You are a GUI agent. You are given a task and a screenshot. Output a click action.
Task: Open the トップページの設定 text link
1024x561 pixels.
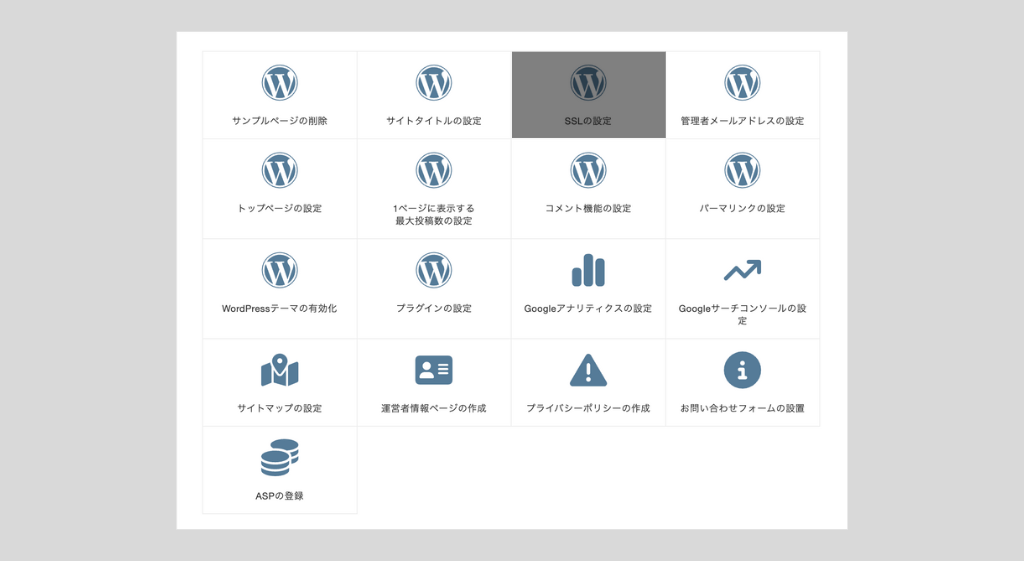[280, 208]
